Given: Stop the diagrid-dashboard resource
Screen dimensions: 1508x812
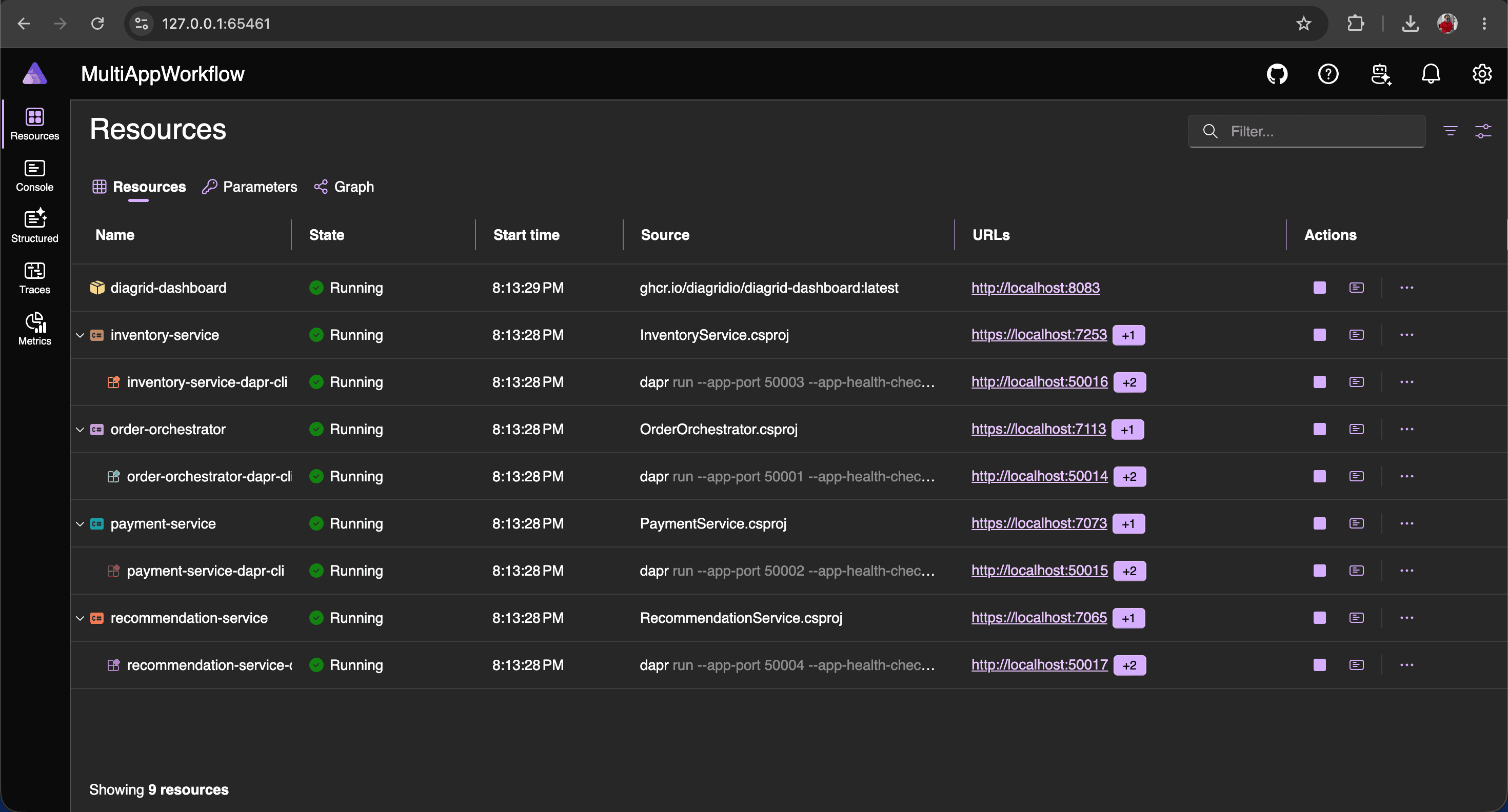Looking at the screenshot, I should click(x=1319, y=288).
